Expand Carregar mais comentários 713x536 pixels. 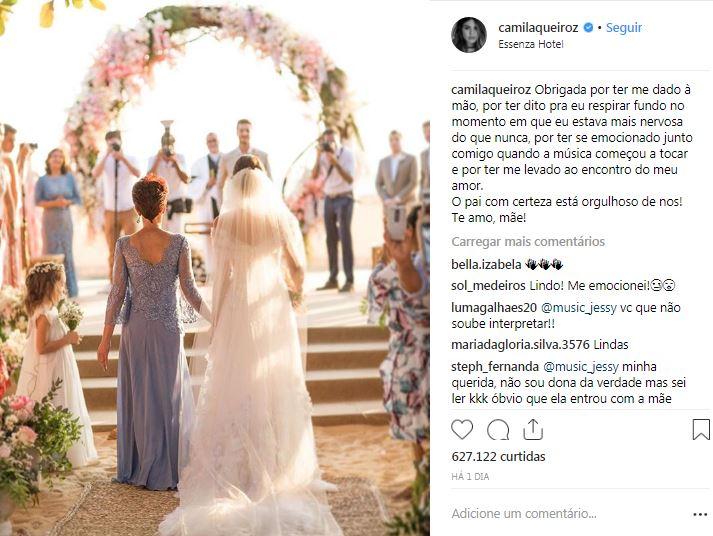tap(528, 241)
